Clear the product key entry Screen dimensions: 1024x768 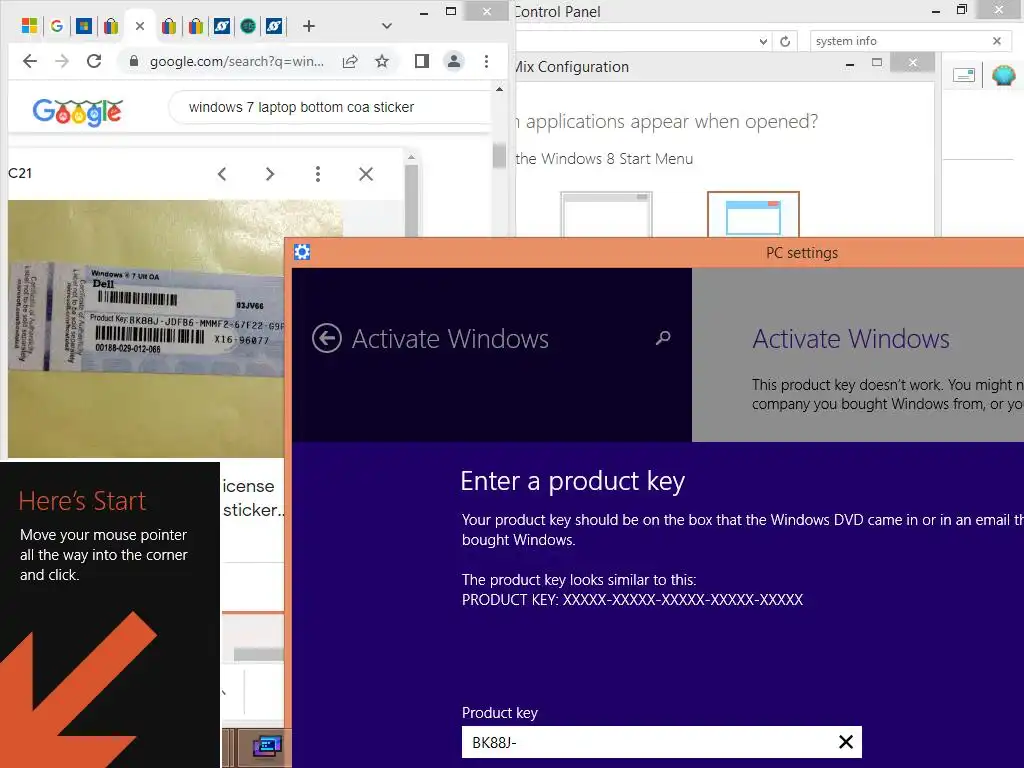[846, 742]
